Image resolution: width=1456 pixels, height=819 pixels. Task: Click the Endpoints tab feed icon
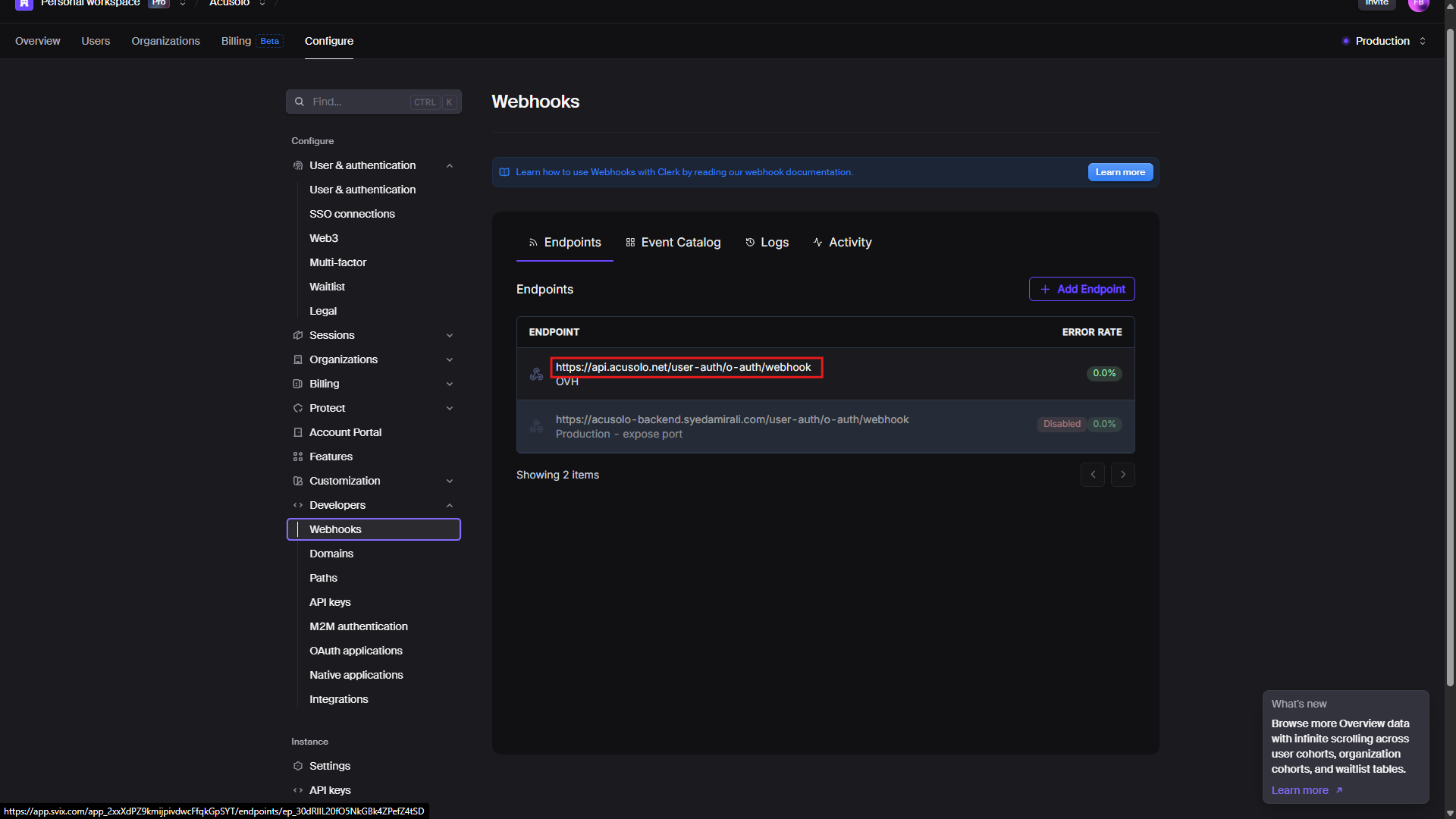tap(533, 243)
